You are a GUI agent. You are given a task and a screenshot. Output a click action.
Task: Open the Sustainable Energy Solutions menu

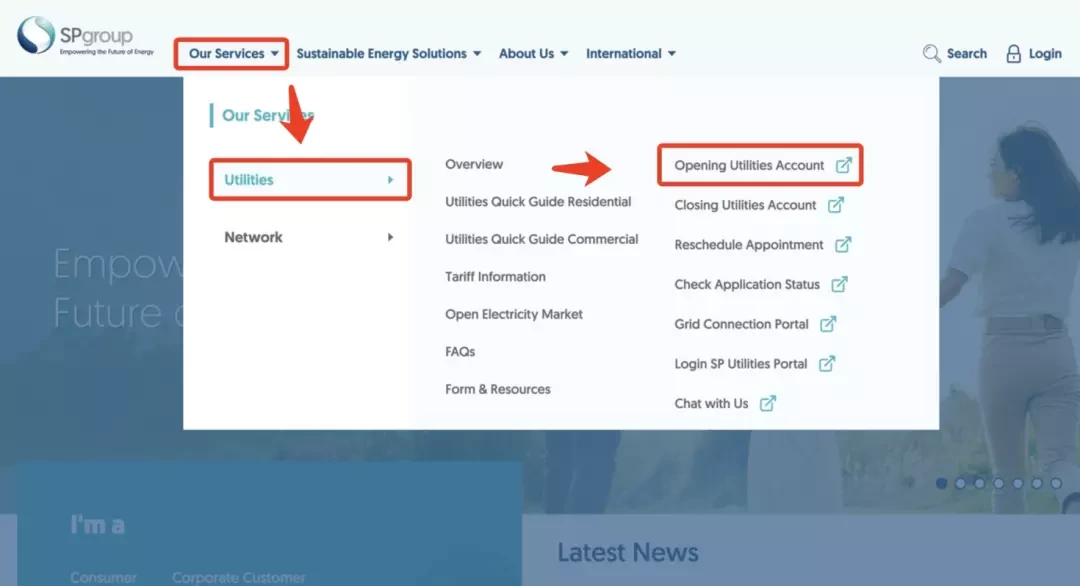388,54
